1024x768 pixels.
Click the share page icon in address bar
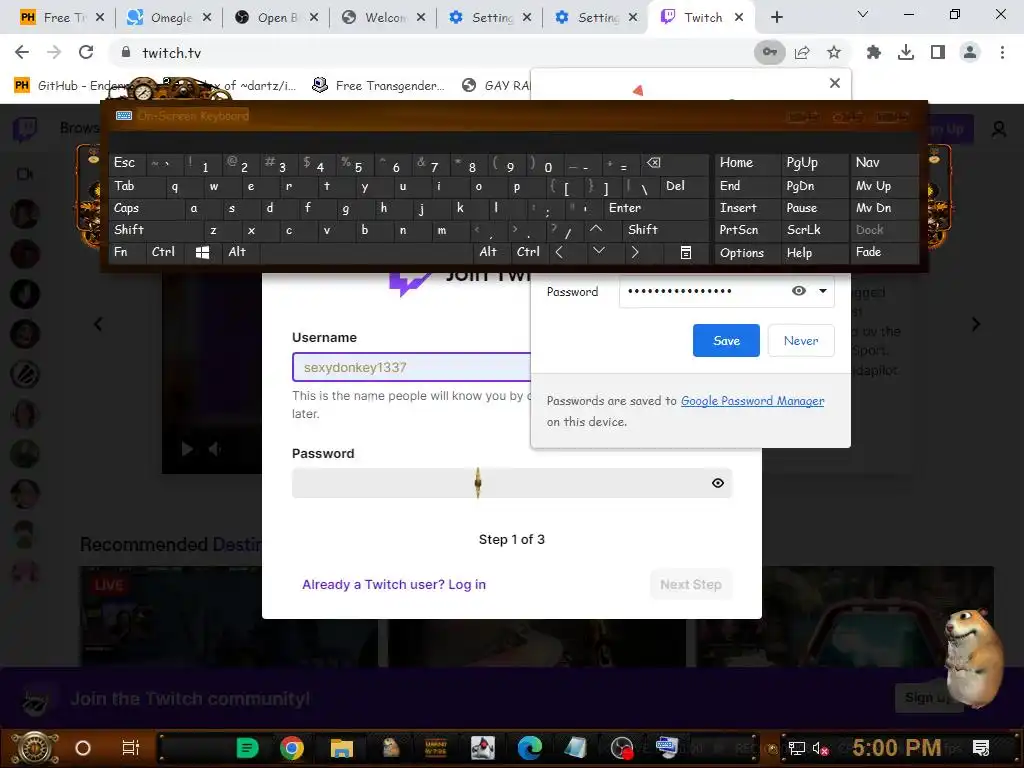[802, 52]
